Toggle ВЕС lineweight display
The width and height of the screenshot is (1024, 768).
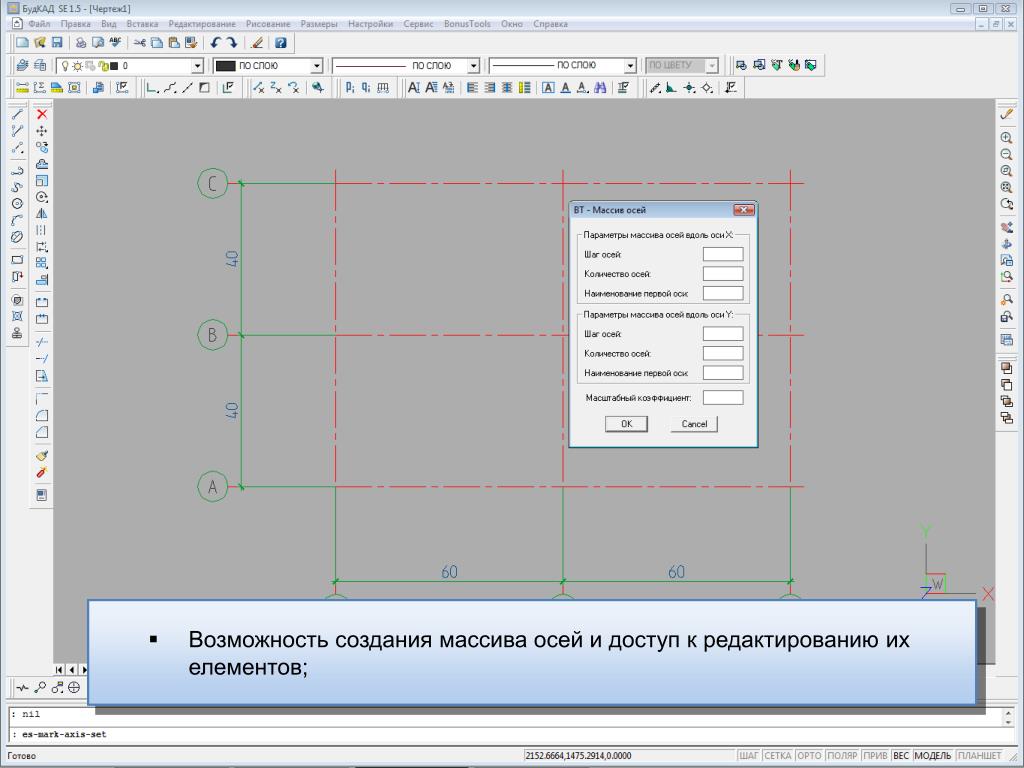901,756
